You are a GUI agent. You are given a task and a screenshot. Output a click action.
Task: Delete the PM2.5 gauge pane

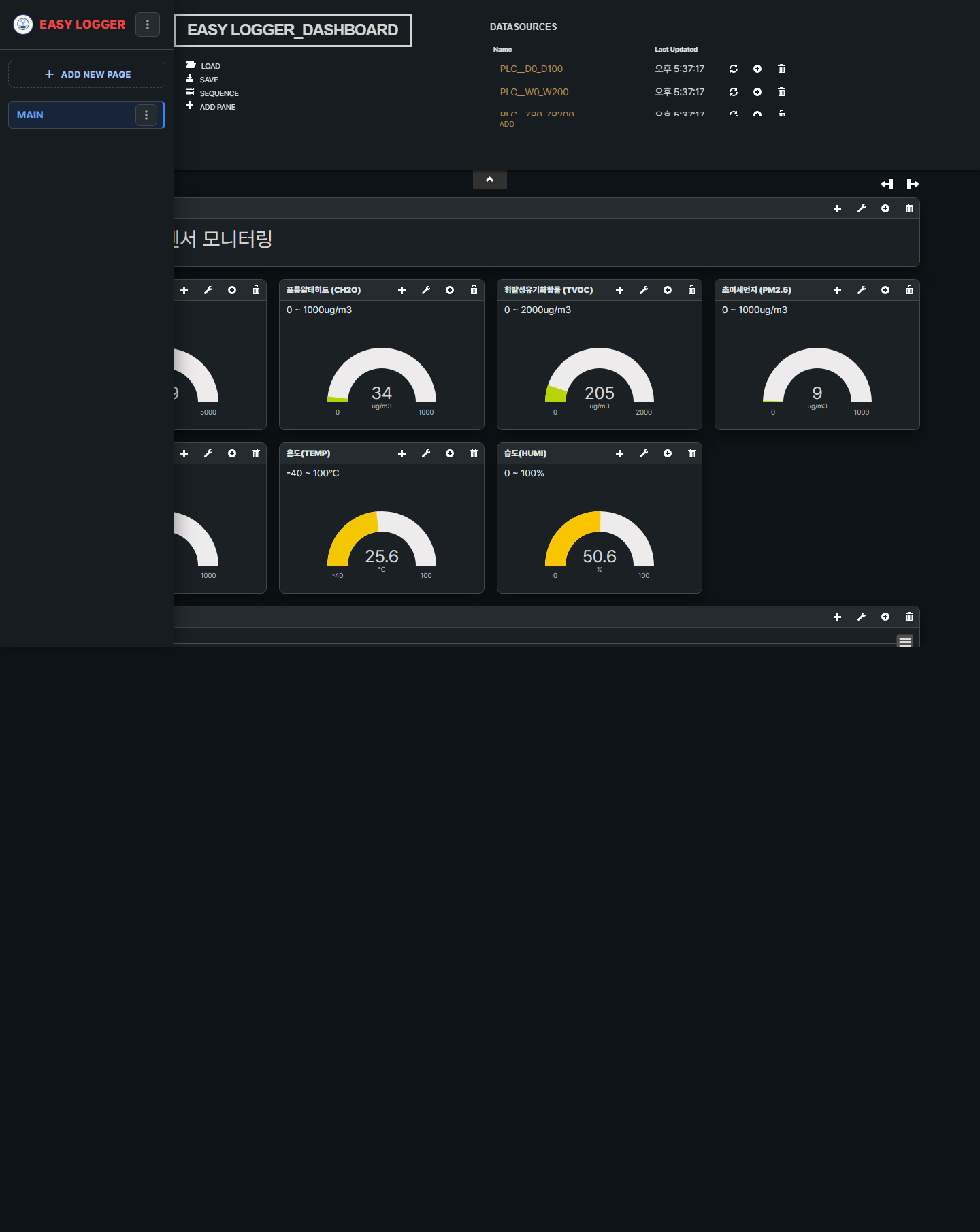(x=909, y=290)
